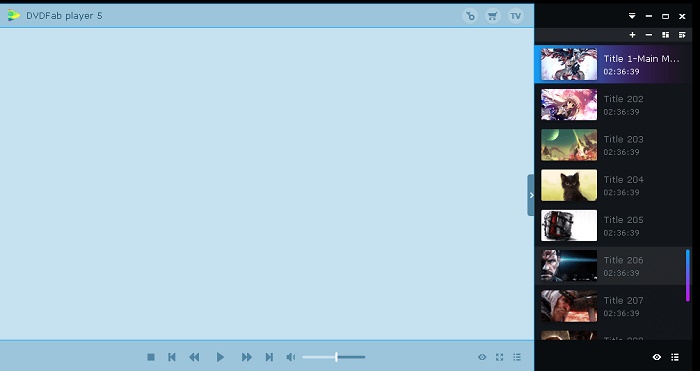
Task: Toggle eye icon in player control bar
Action: pos(482,357)
